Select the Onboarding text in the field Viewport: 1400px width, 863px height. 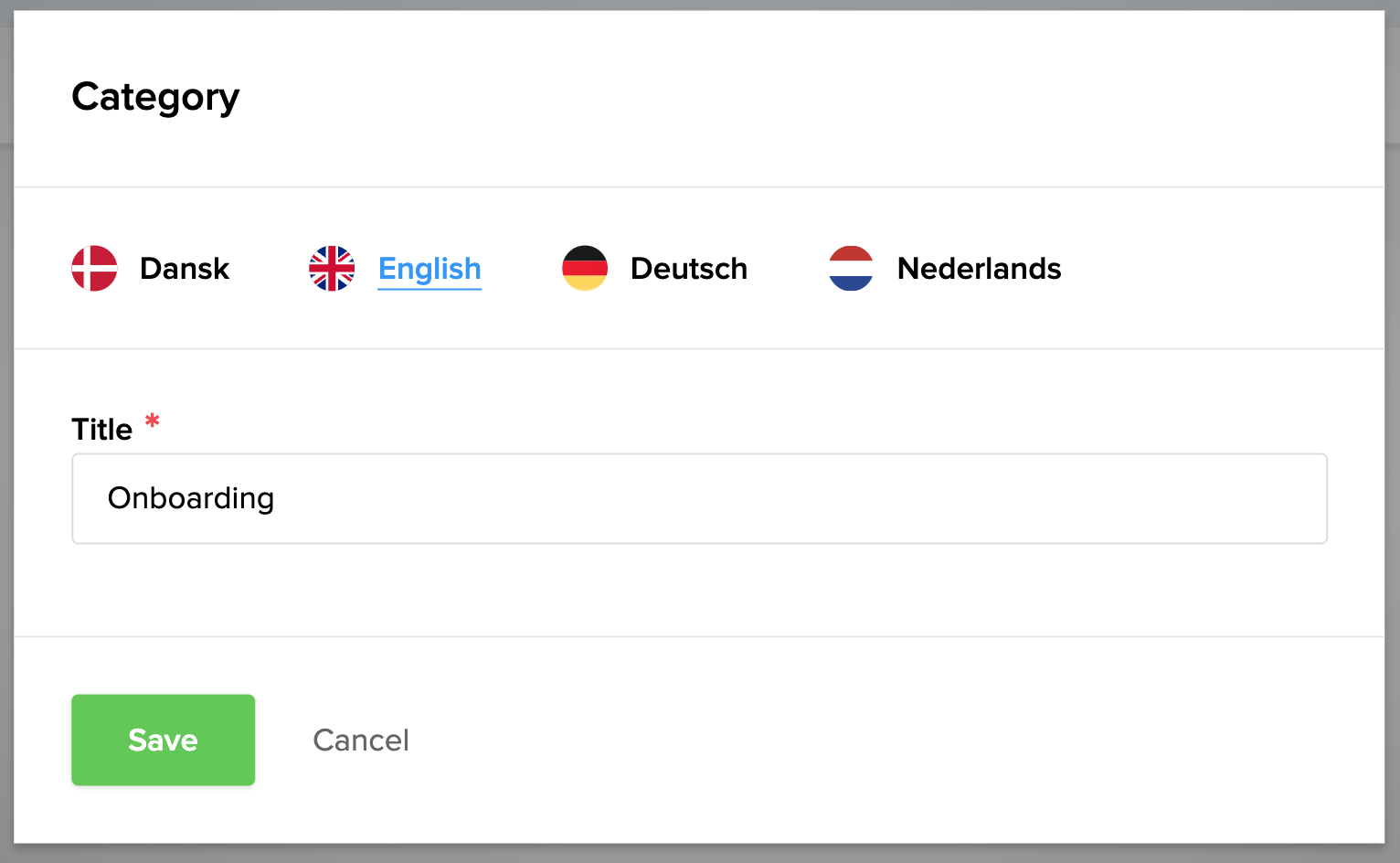coord(191,498)
